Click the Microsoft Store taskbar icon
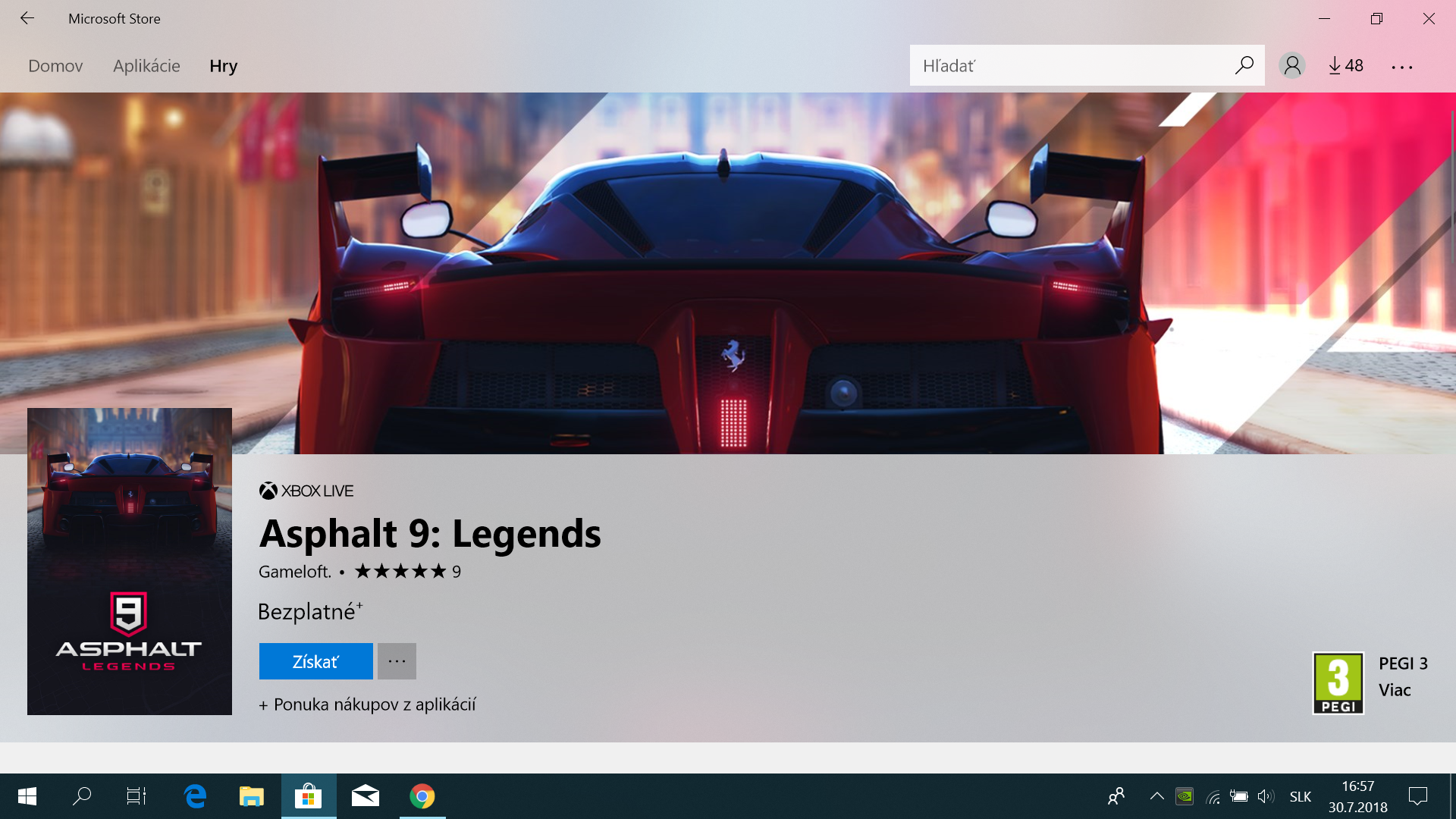The width and height of the screenshot is (1456, 819). (x=308, y=796)
